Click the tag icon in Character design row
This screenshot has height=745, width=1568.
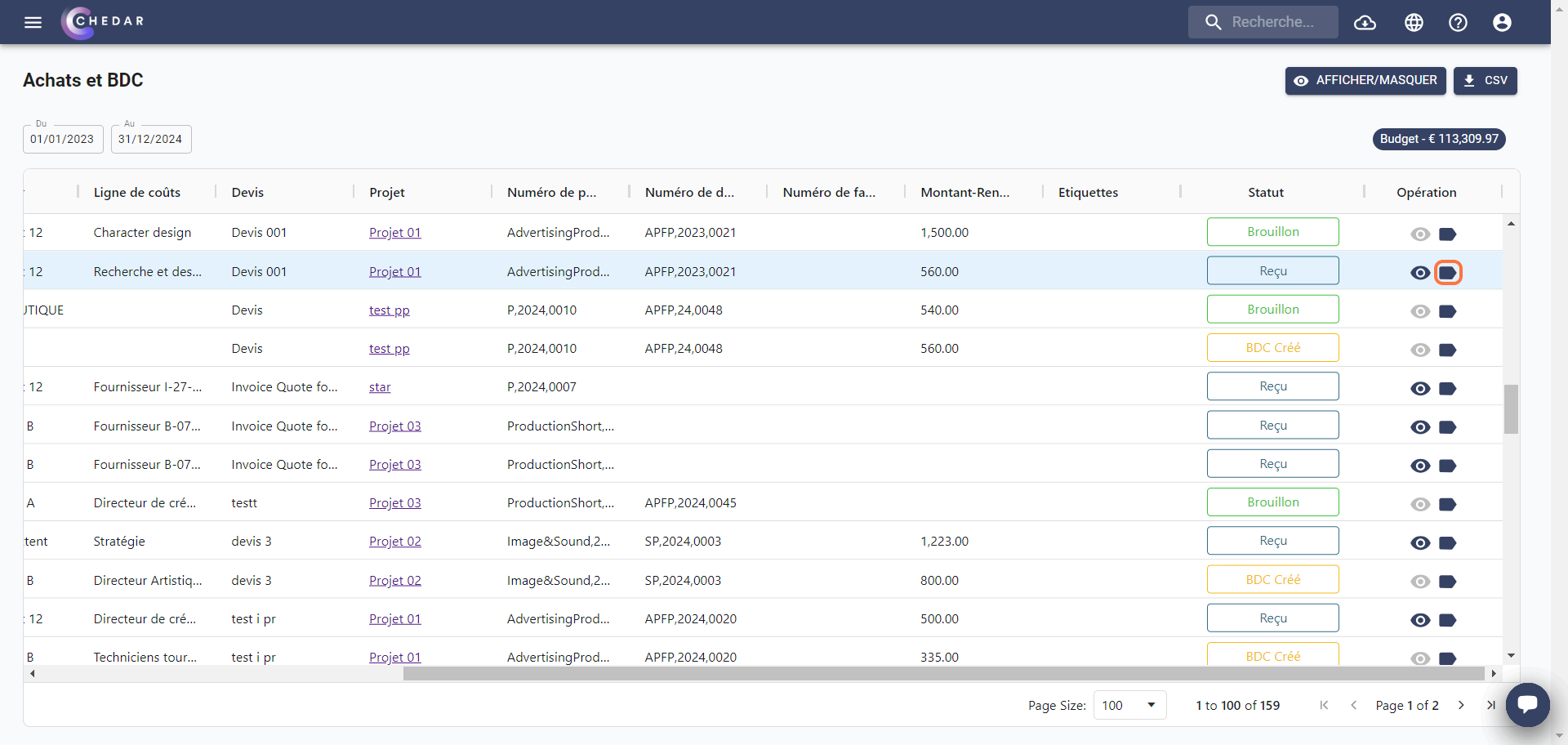click(1447, 234)
